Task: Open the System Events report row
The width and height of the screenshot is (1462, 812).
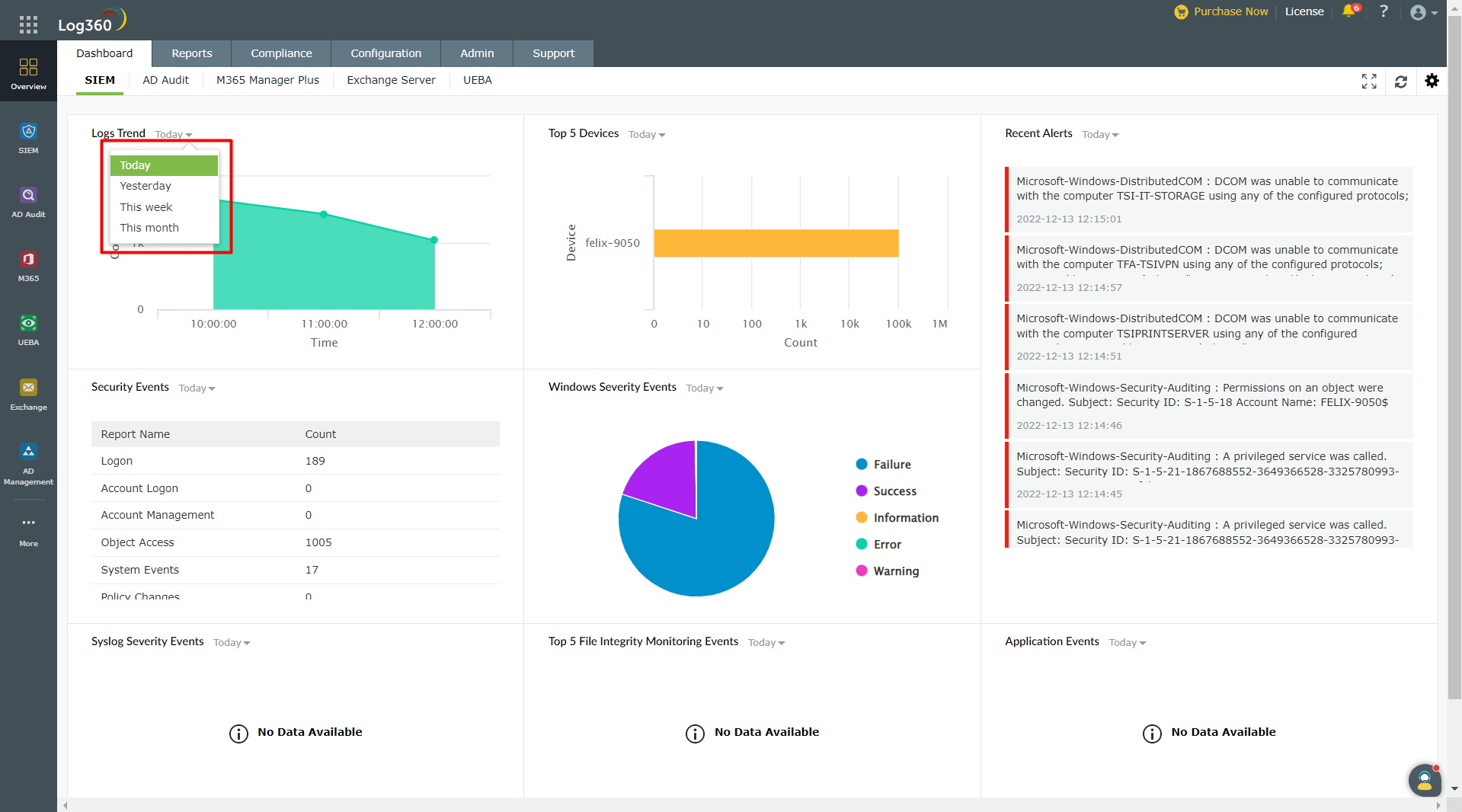Action: (x=296, y=570)
